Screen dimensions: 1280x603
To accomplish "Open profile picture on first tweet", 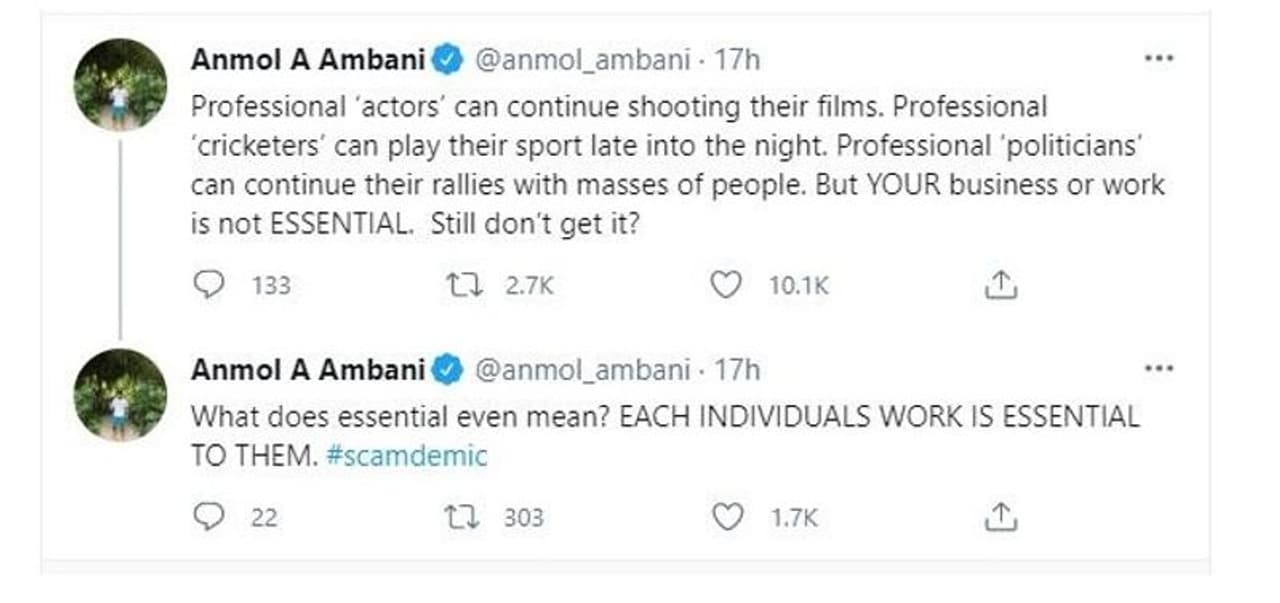I will (120, 85).
